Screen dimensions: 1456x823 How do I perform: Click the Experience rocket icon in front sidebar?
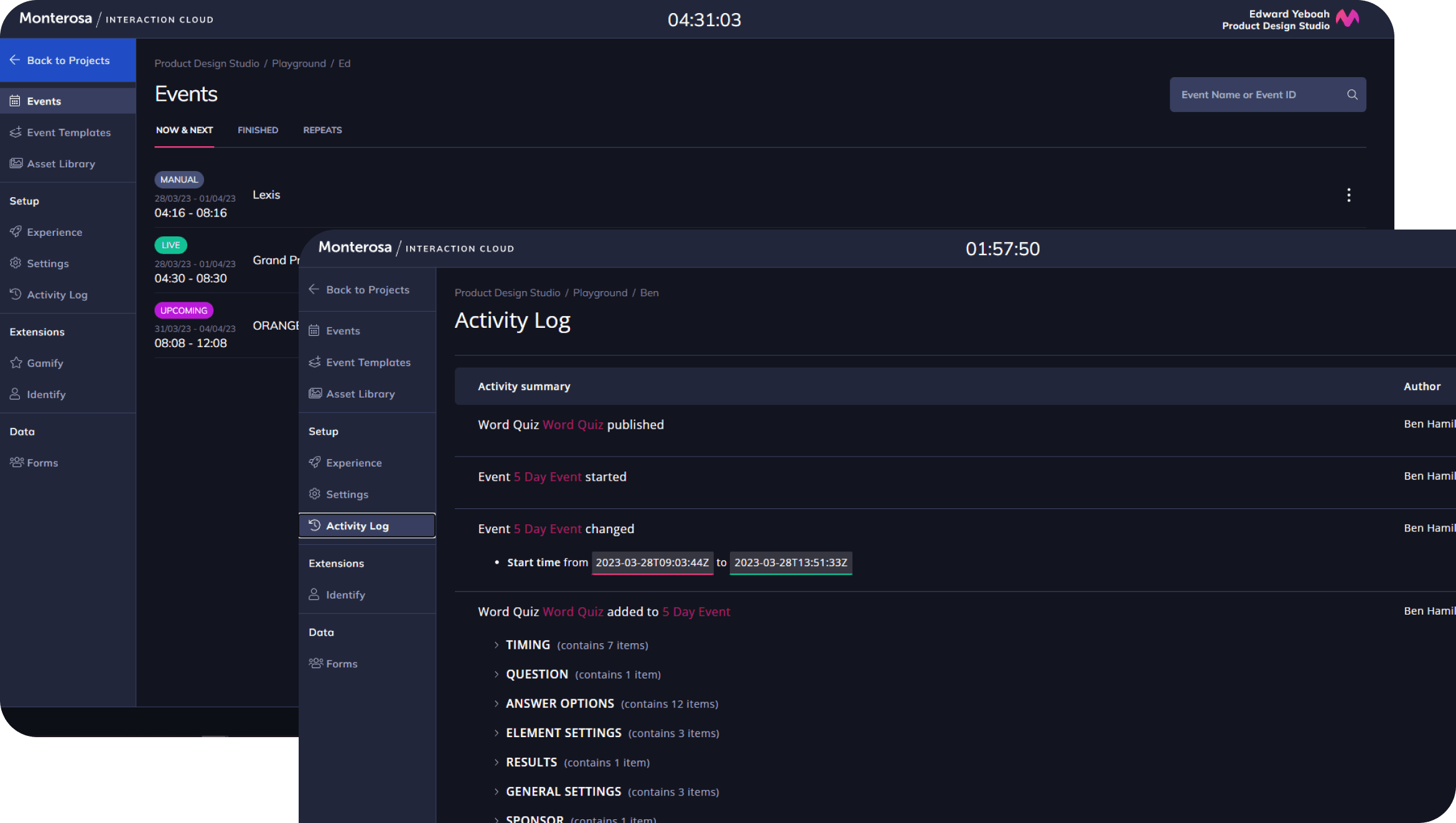click(x=315, y=462)
